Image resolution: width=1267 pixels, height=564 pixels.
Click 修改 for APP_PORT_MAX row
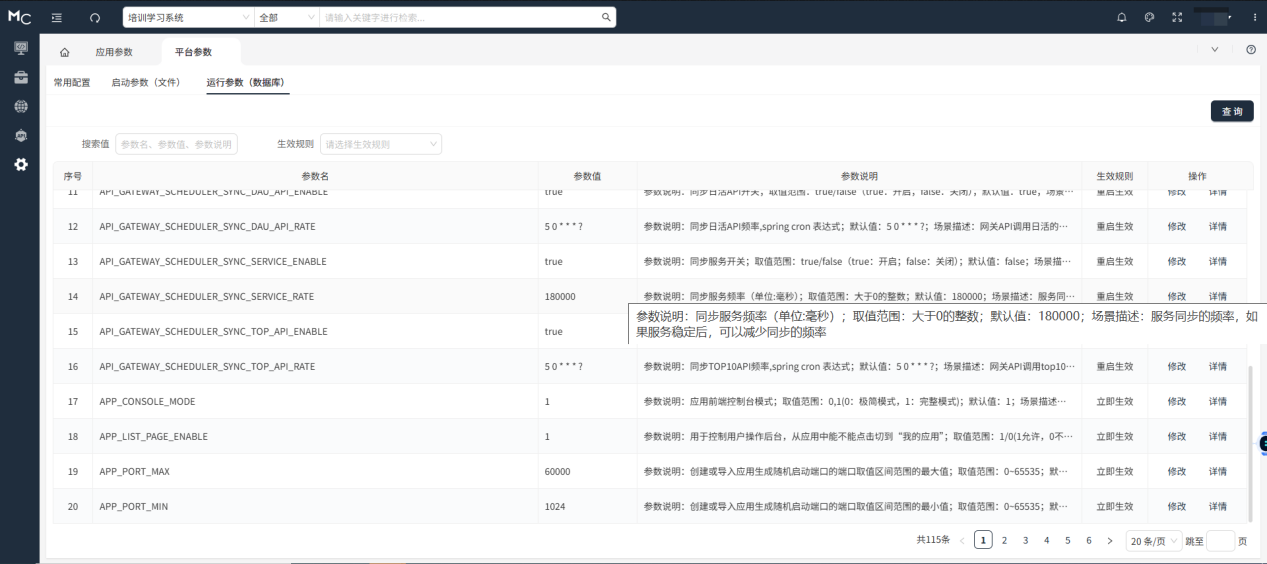pos(1177,471)
